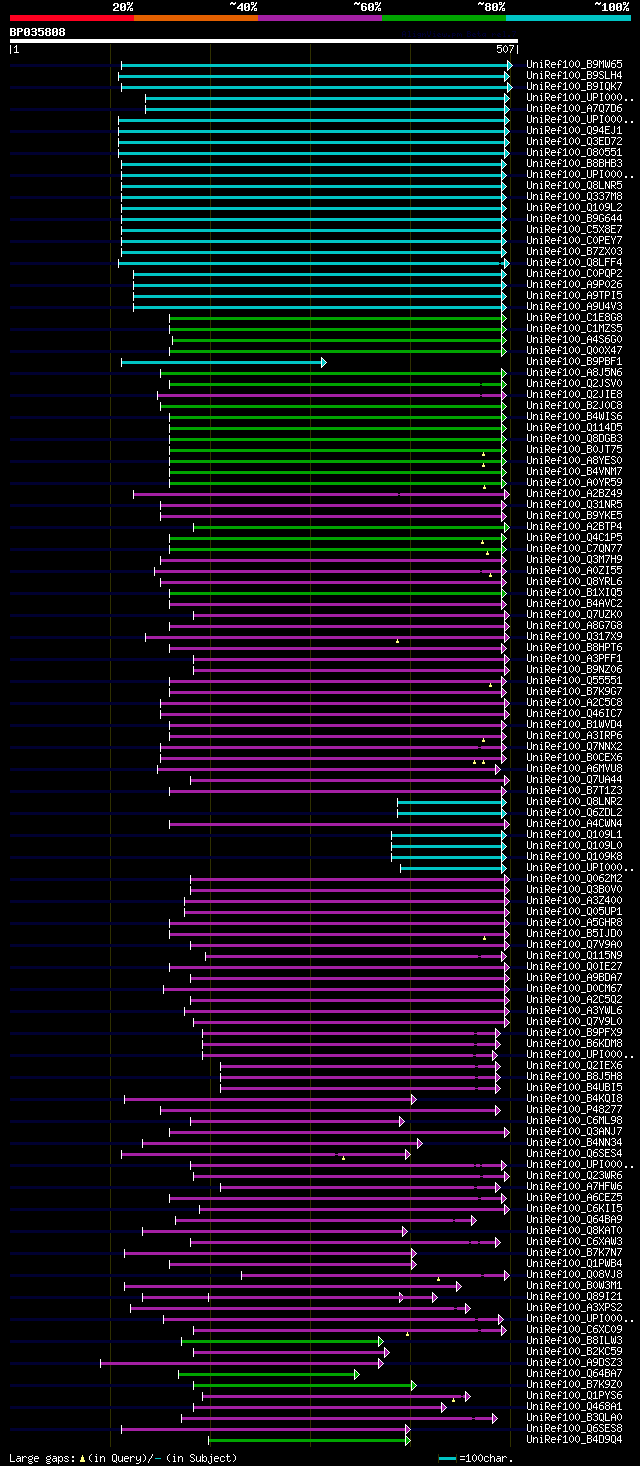Select the UniRef100_P48277 label

(x=574, y=1109)
